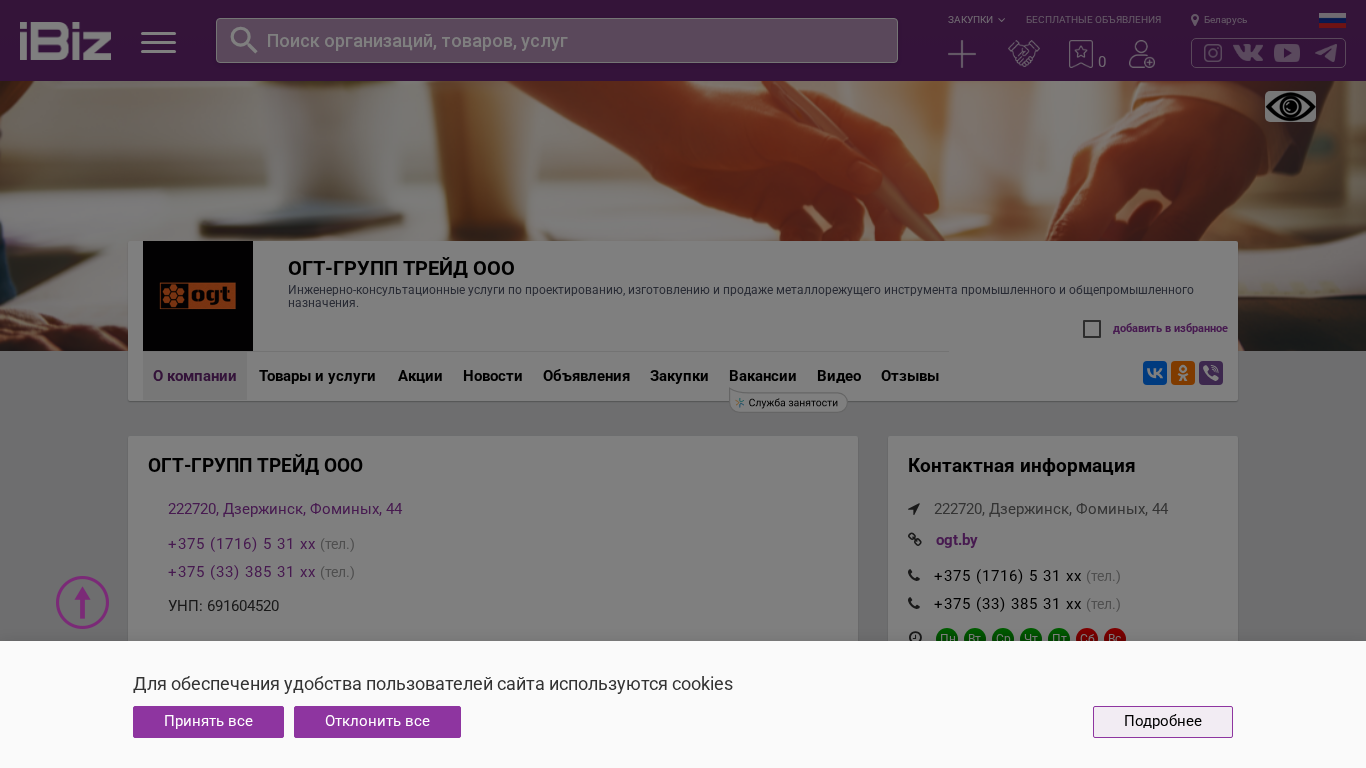
Task: Switch to the 'Товары и услуги' tab
Action: click(x=317, y=376)
